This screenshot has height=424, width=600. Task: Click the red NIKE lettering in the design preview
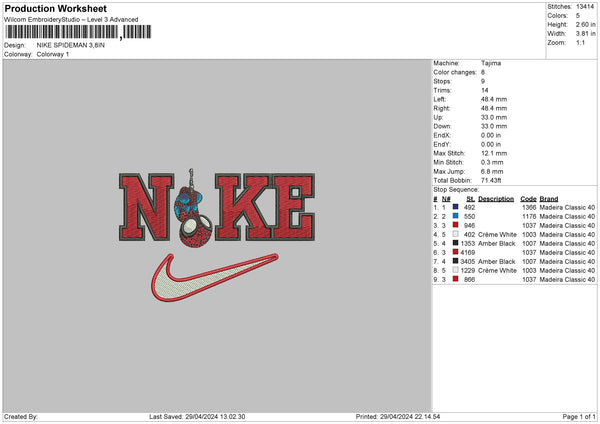[x=217, y=207]
